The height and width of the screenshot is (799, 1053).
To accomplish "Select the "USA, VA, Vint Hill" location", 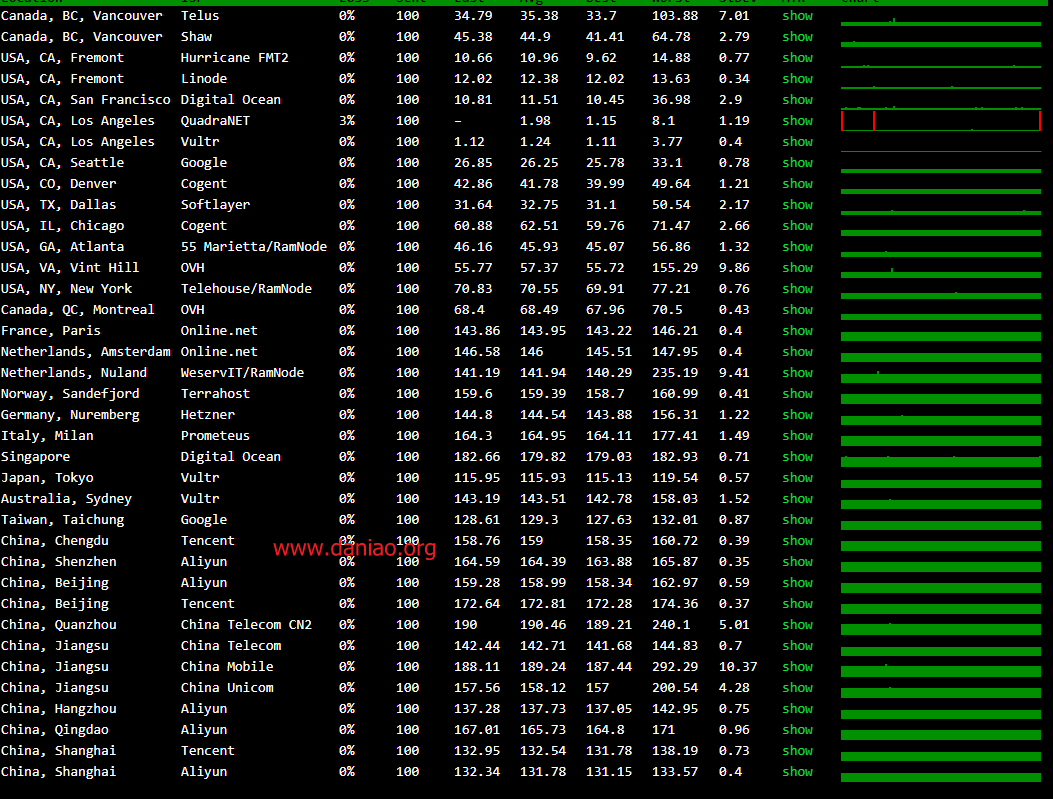I will (70, 267).
